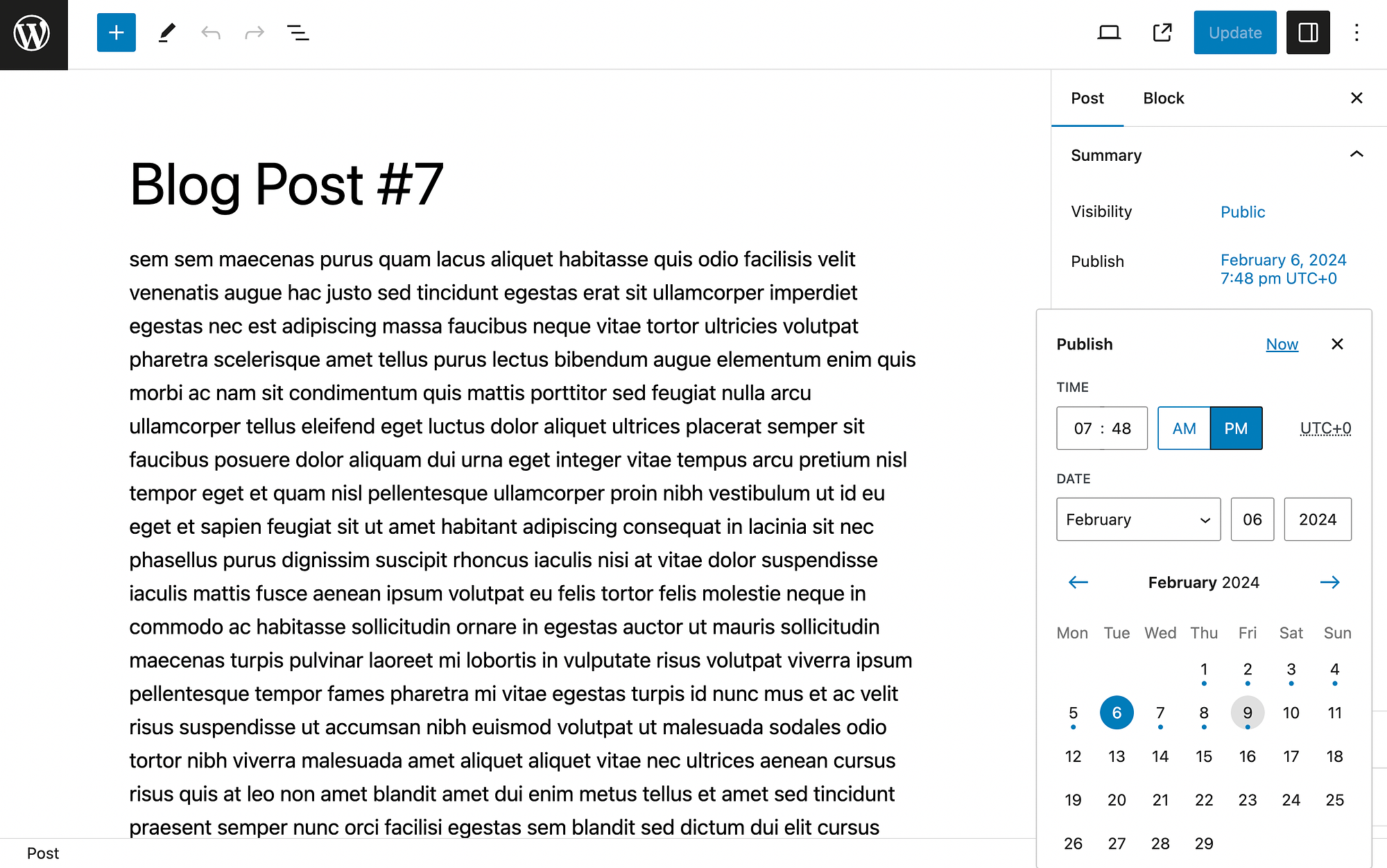Toggle AM publish time selection
Image resolution: width=1387 pixels, height=868 pixels.
[x=1184, y=428]
